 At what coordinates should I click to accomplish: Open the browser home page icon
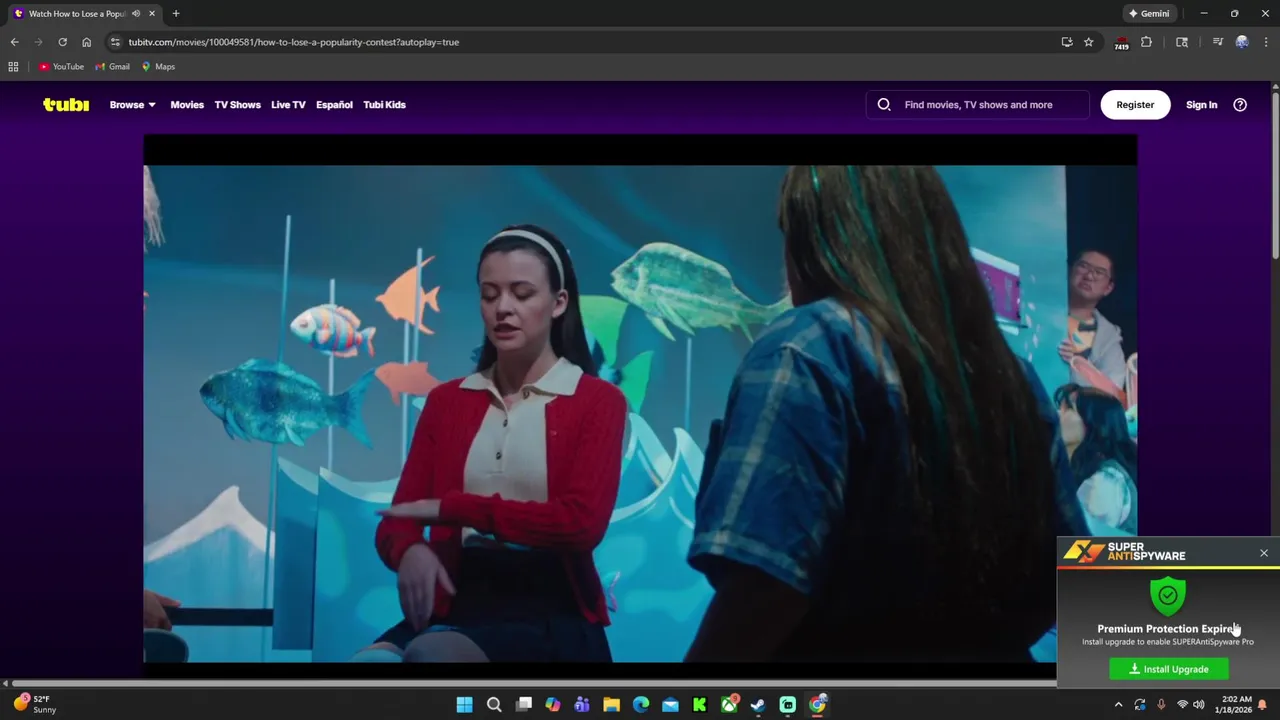tap(86, 42)
